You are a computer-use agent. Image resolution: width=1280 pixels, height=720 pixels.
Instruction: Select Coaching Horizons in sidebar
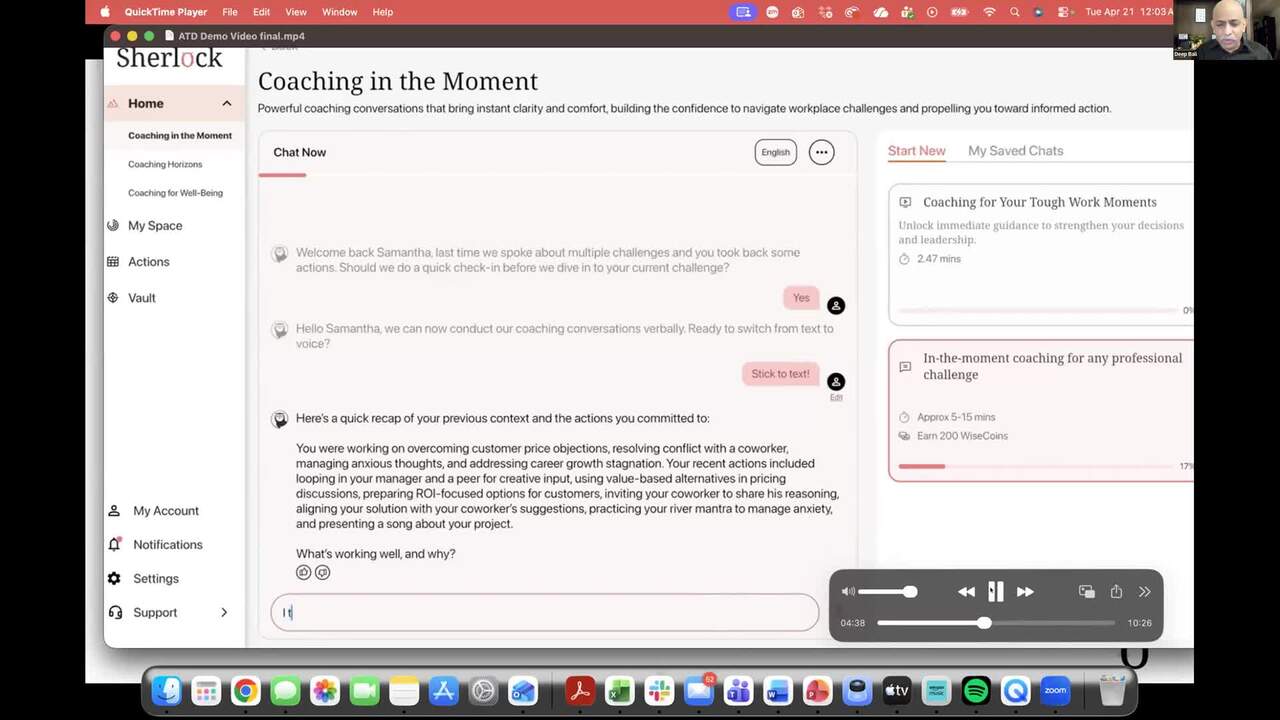[165, 164]
